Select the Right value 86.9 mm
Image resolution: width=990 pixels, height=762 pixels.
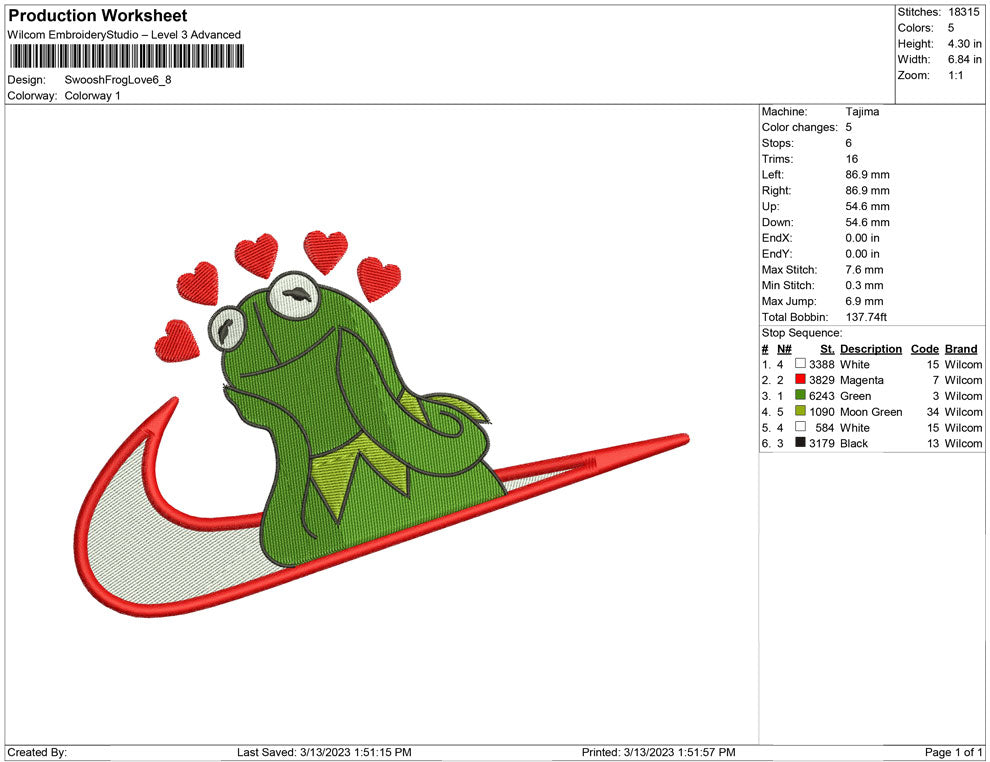(868, 190)
